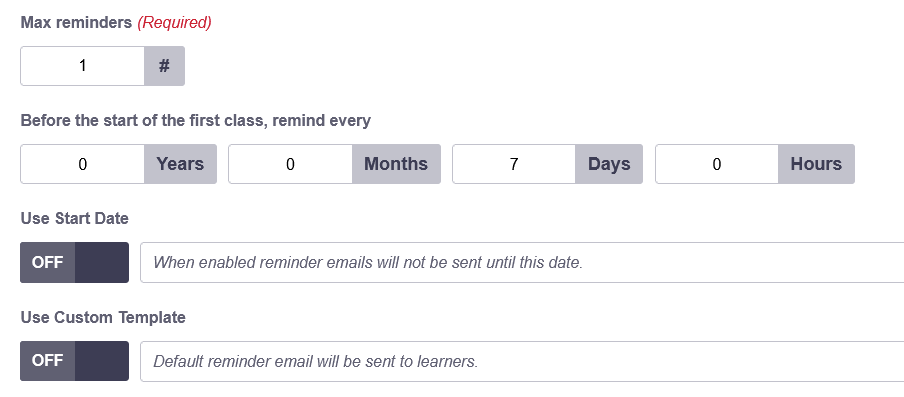This screenshot has height=397, width=904.
Task: Click the dark handle of Use Start Date switch
Action: (x=102, y=262)
